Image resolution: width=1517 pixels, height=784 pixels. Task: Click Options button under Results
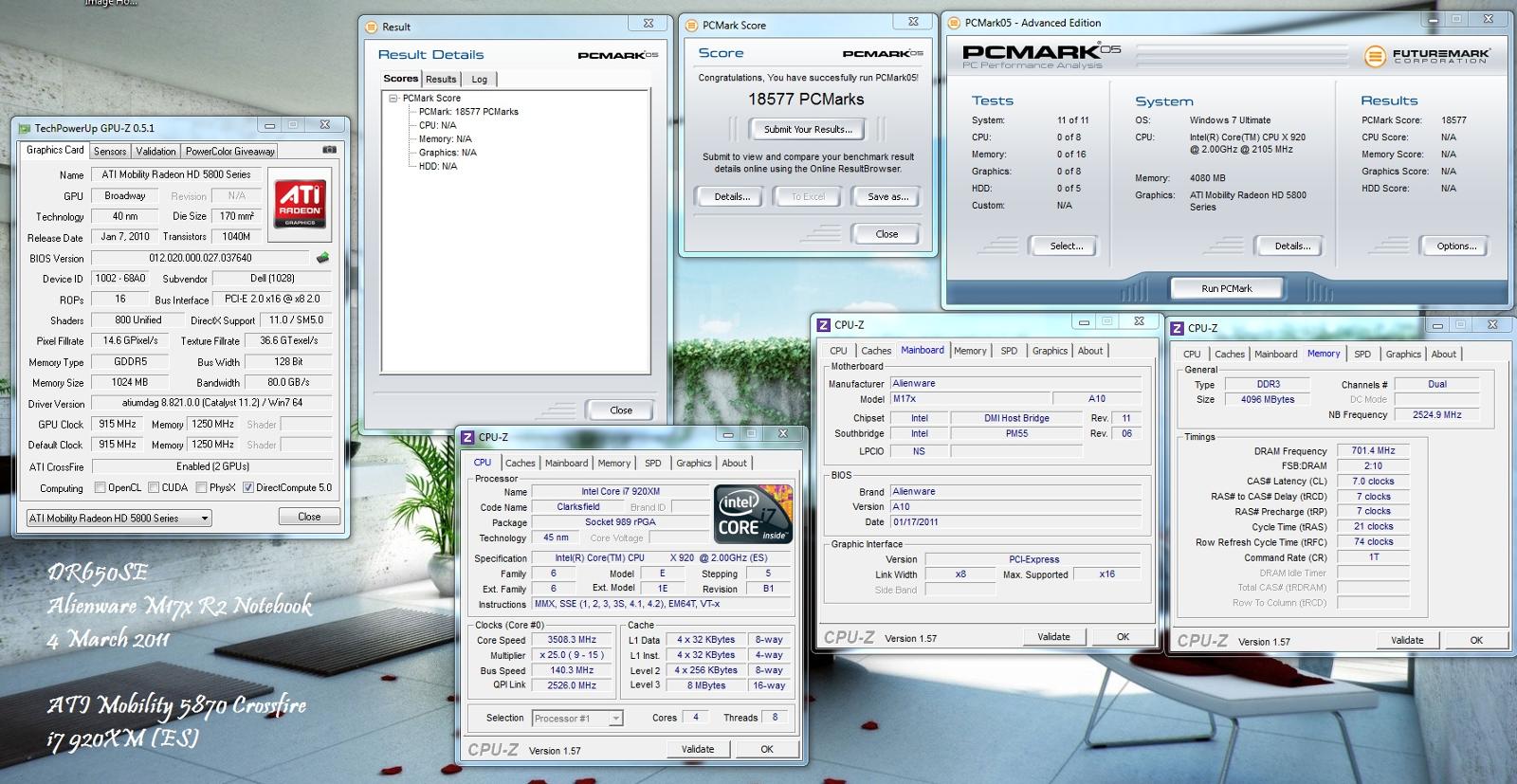[1456, 246]
